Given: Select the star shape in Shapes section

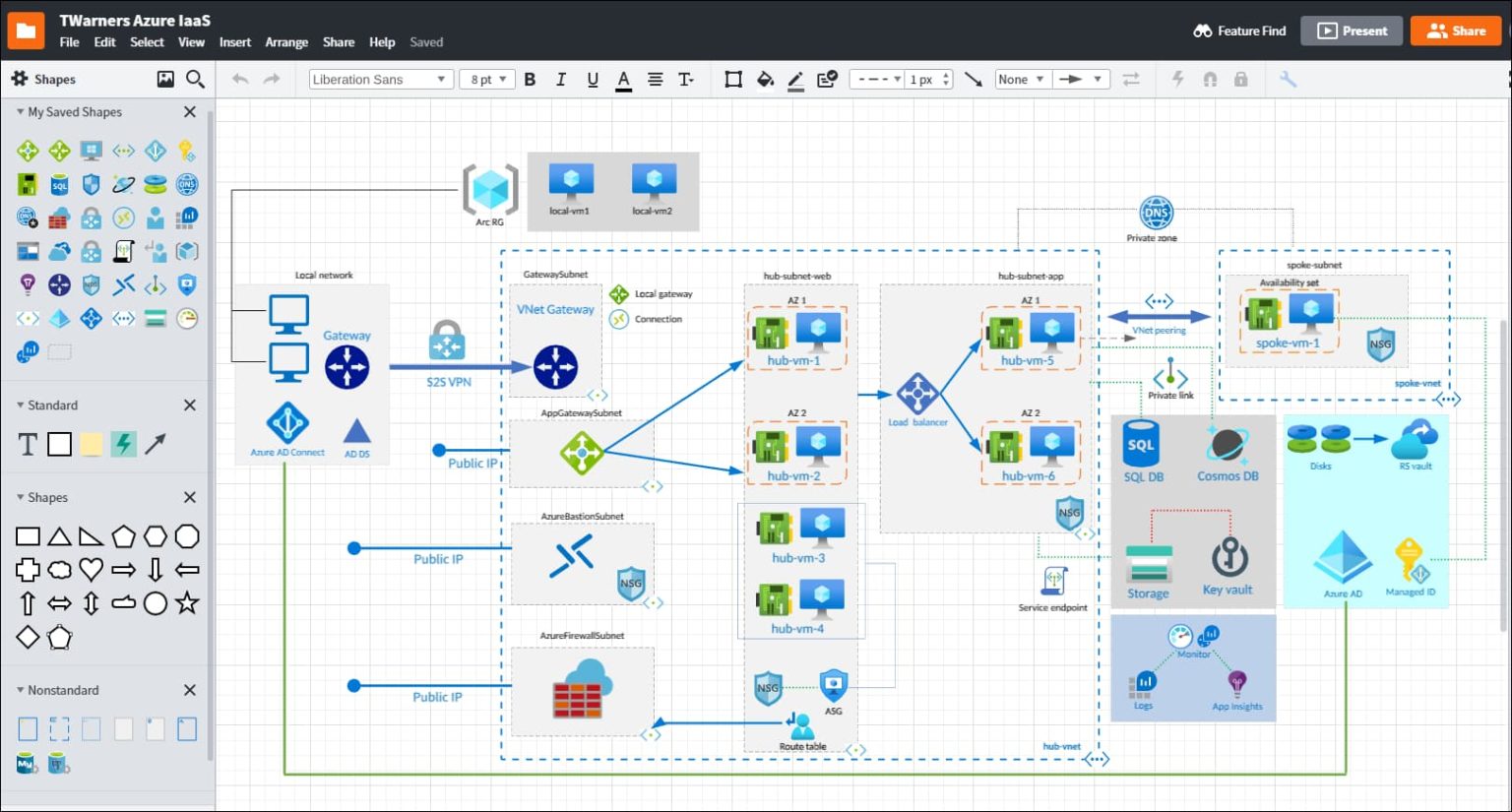Looking at the screenshot, I should [187, 603].
